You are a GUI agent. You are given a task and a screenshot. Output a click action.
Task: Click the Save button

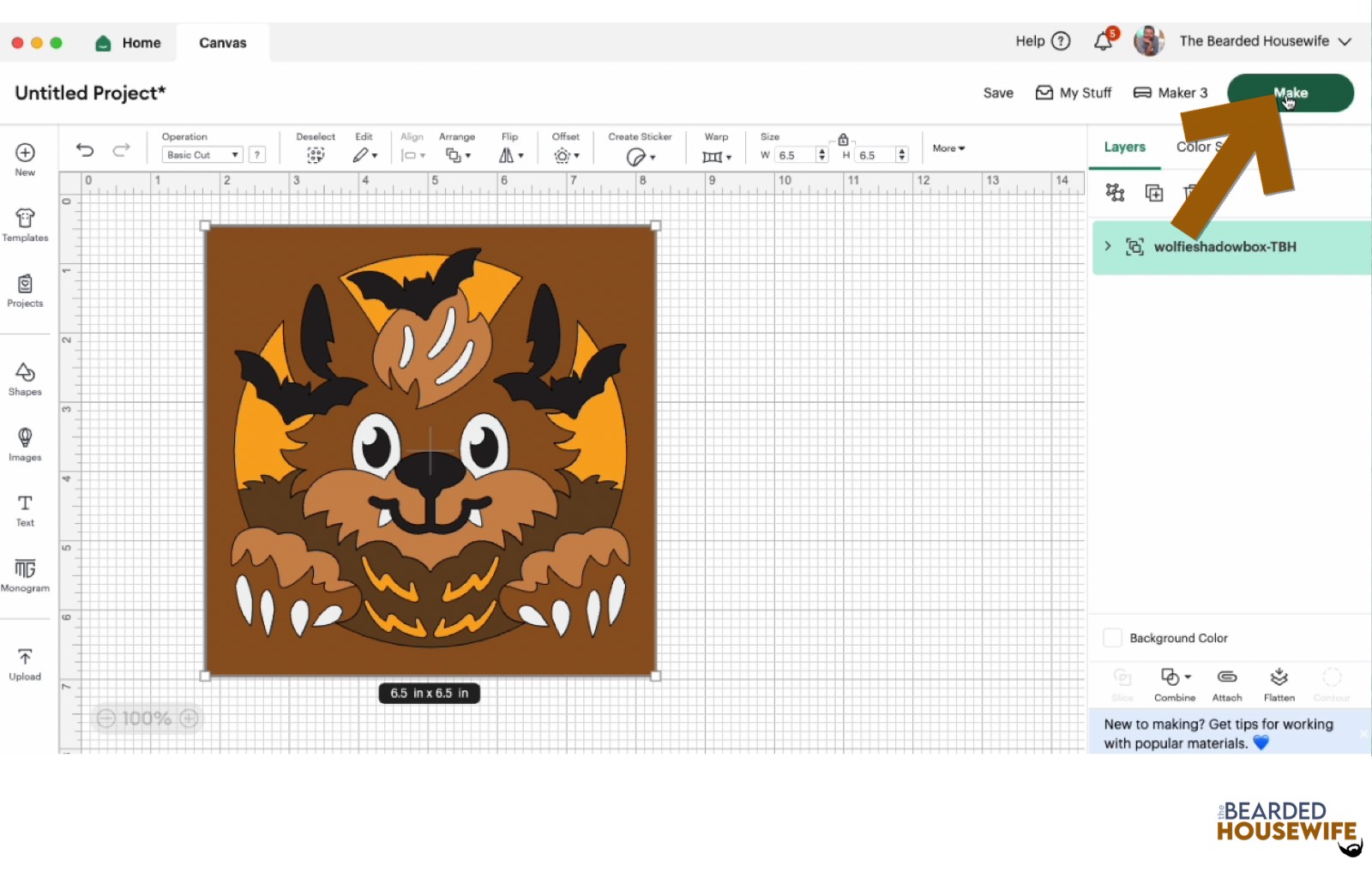(998, 93)
